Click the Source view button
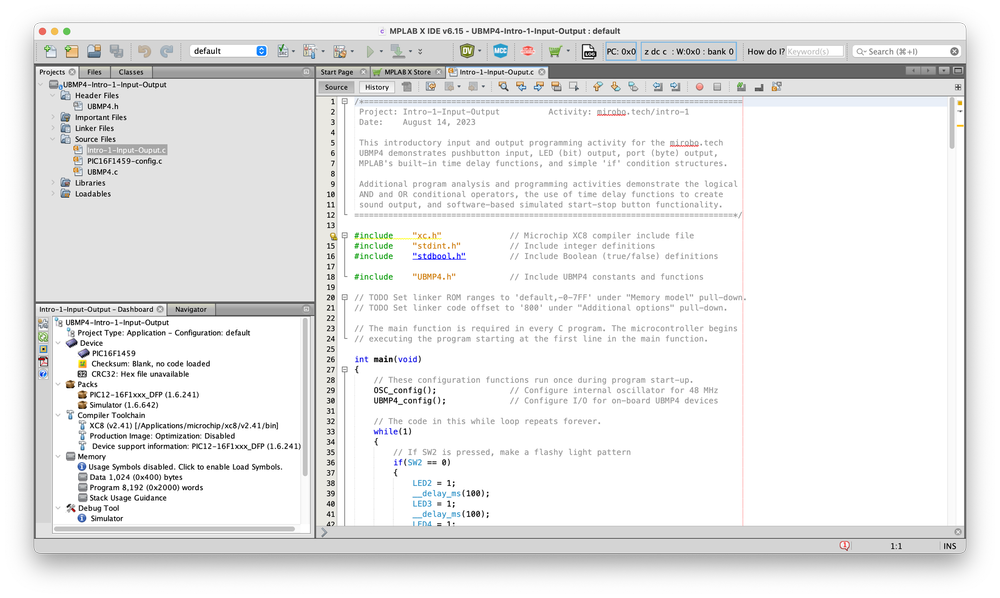The width and height of the screenshot is (1000, 598). (x=336, y=87)
